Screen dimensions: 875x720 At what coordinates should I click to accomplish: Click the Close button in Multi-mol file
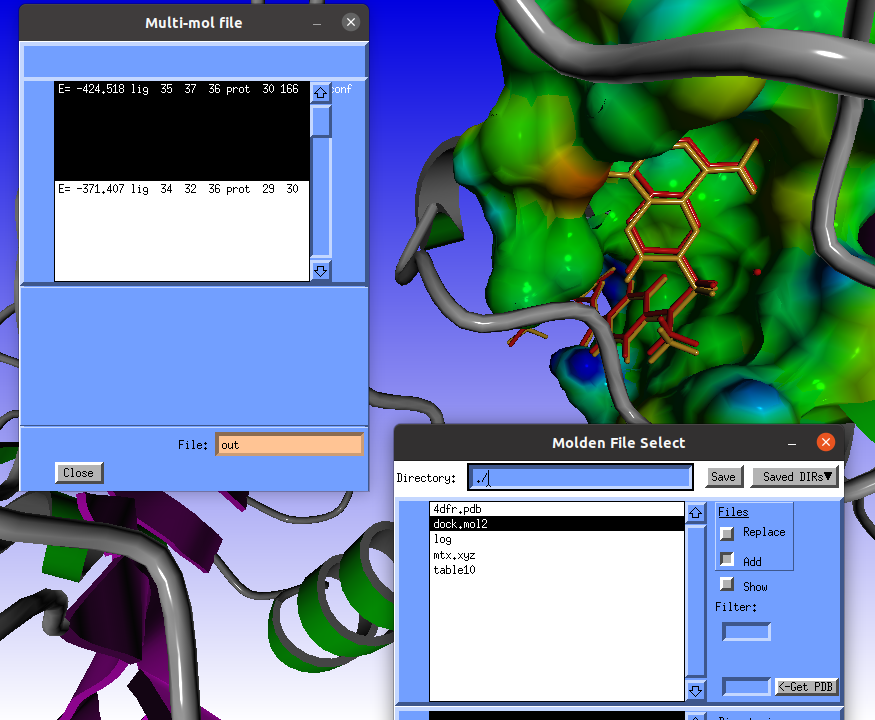click(x=79, y=473)
